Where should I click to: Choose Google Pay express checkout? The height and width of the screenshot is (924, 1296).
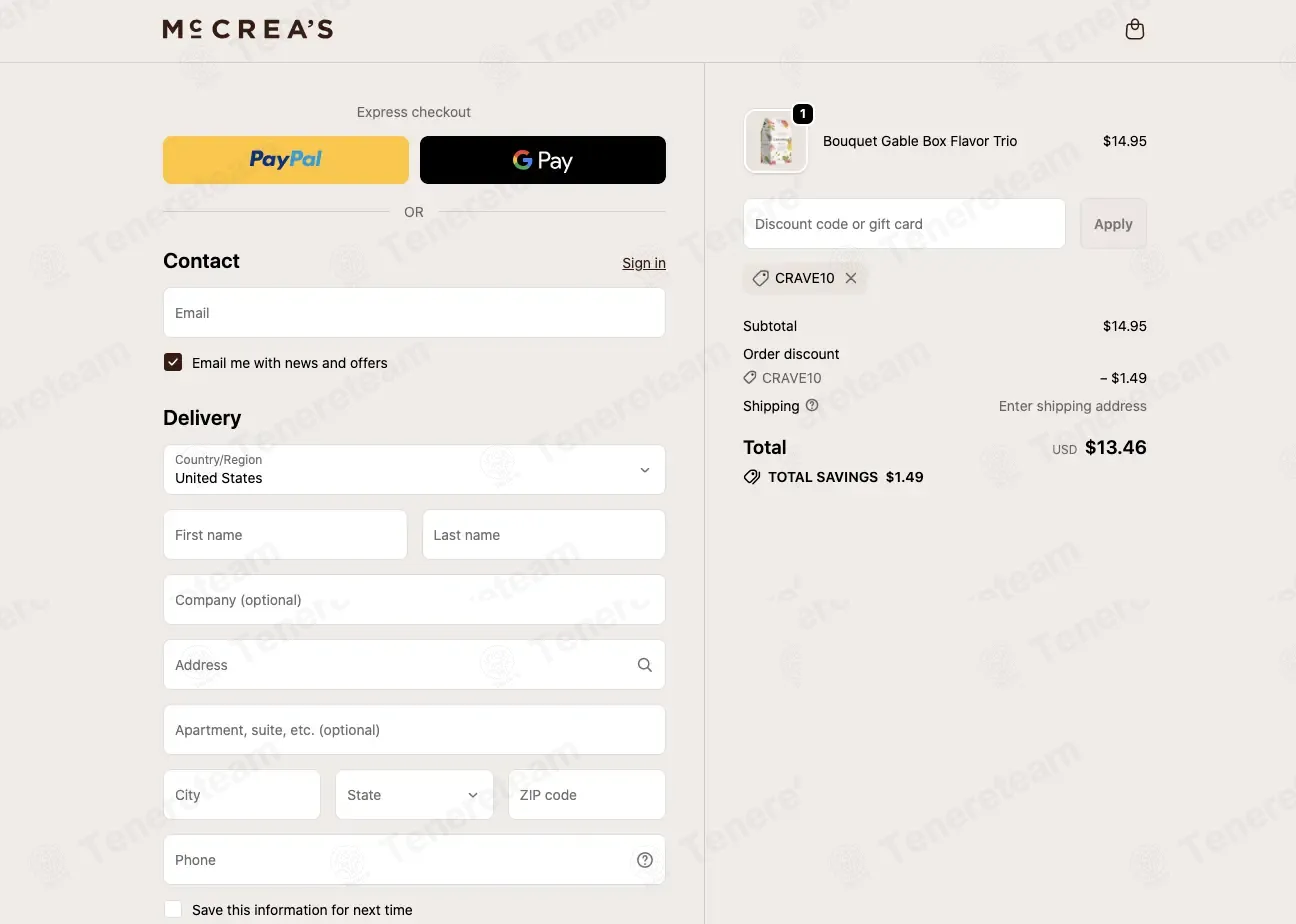tap(543, 160)
